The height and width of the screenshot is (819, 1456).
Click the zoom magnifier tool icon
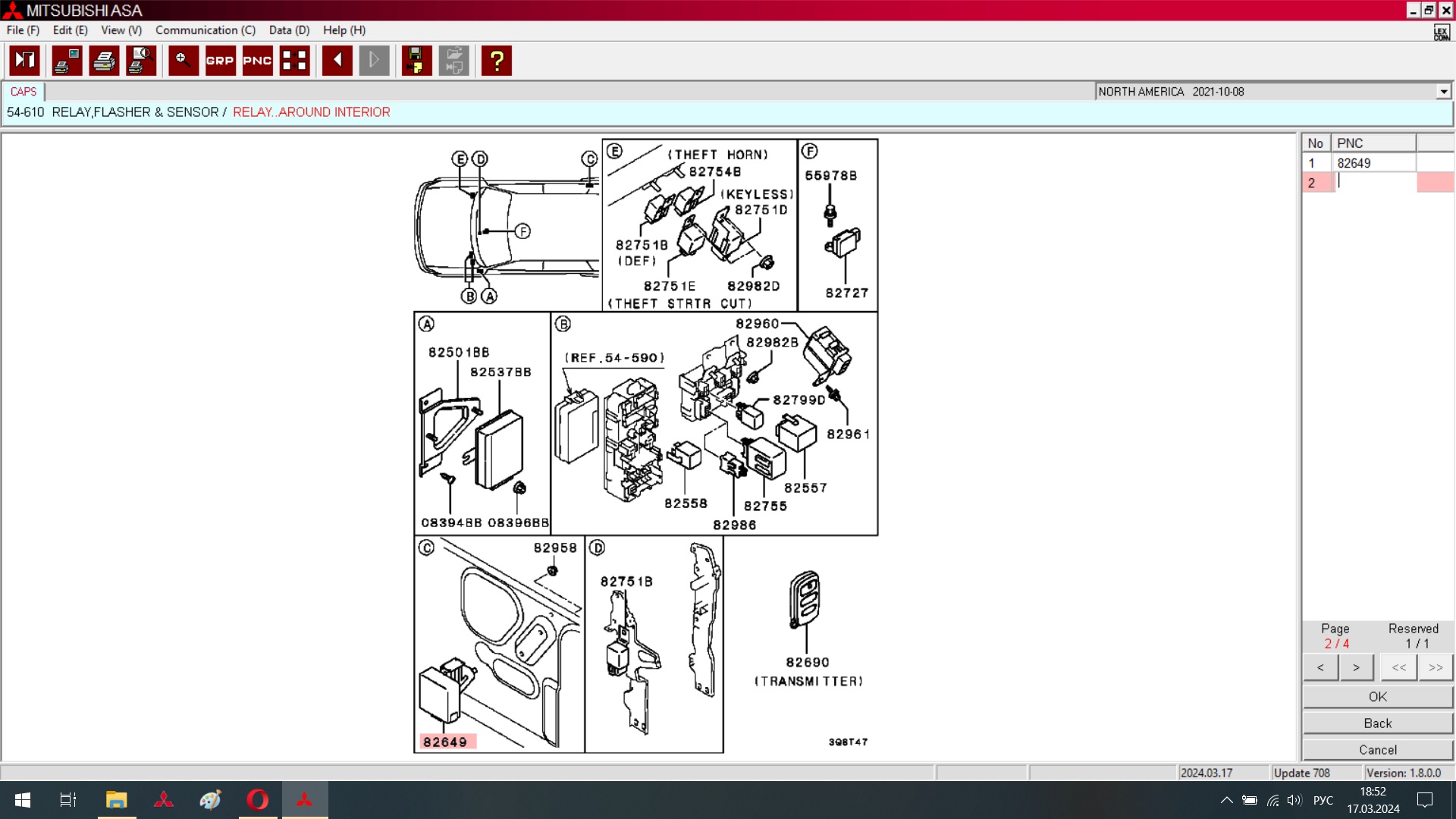tap(183, 61)
